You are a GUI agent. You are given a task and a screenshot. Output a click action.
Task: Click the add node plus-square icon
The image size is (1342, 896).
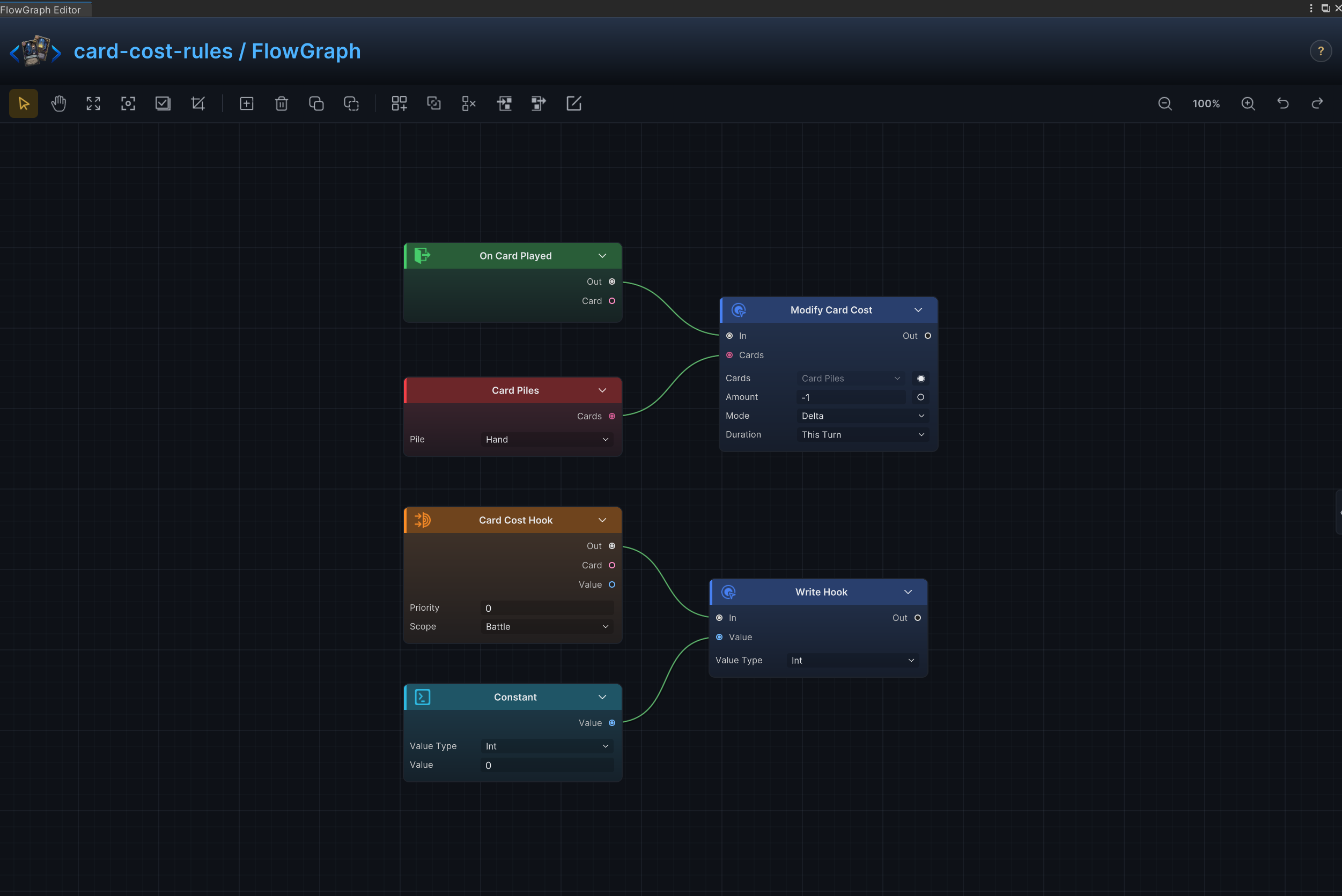(x=246, y=103)
